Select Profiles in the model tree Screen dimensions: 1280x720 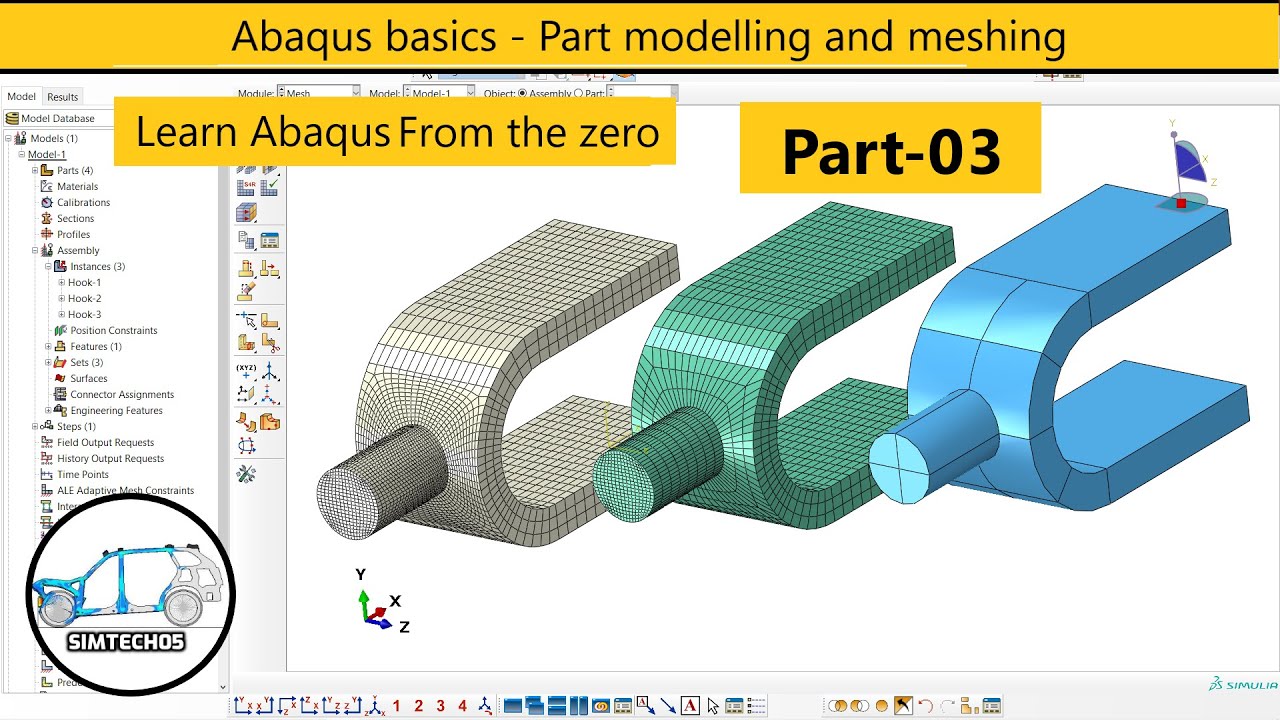pos(73,234)
